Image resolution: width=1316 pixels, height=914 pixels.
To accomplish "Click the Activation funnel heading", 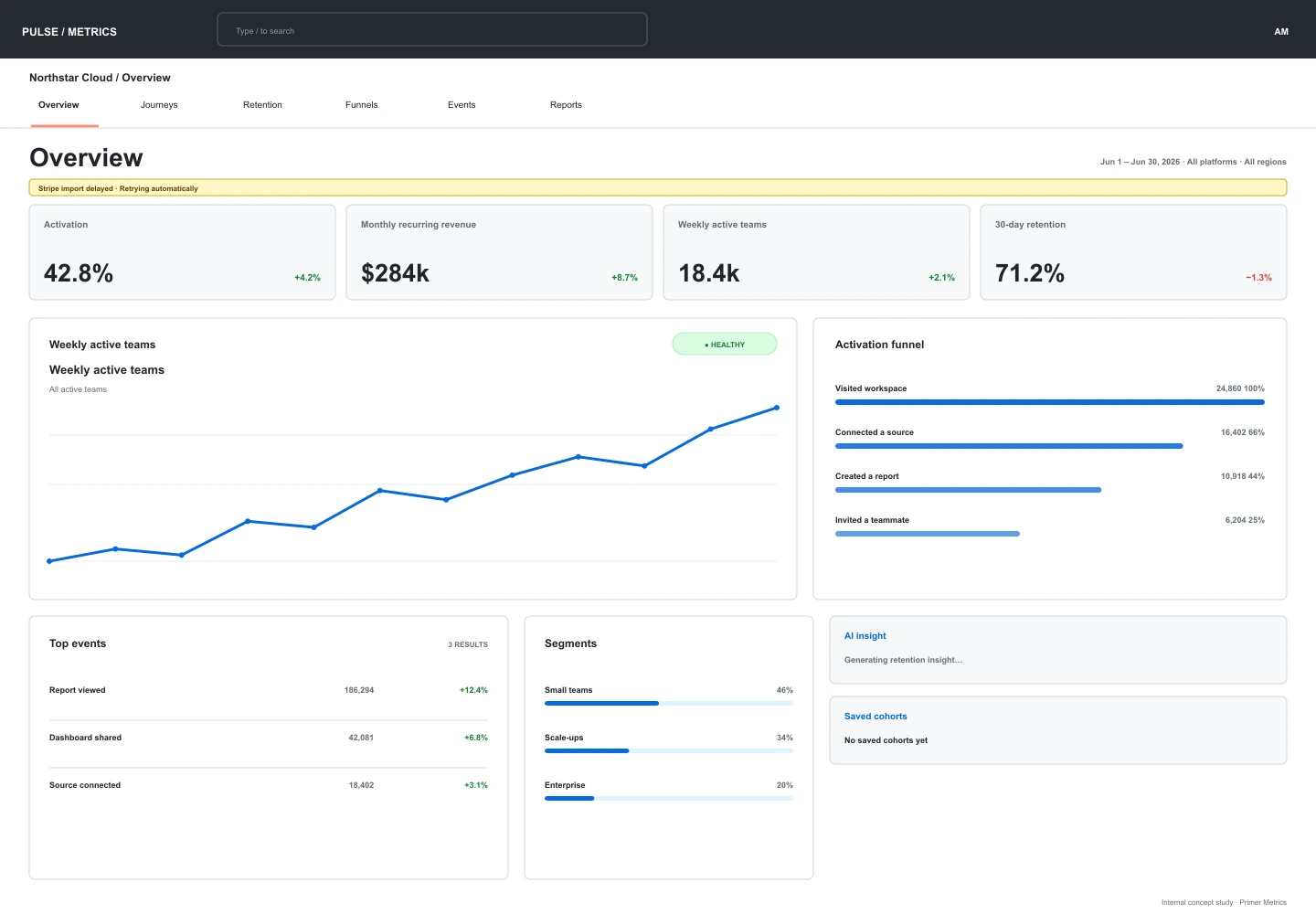I will point(879,345).
